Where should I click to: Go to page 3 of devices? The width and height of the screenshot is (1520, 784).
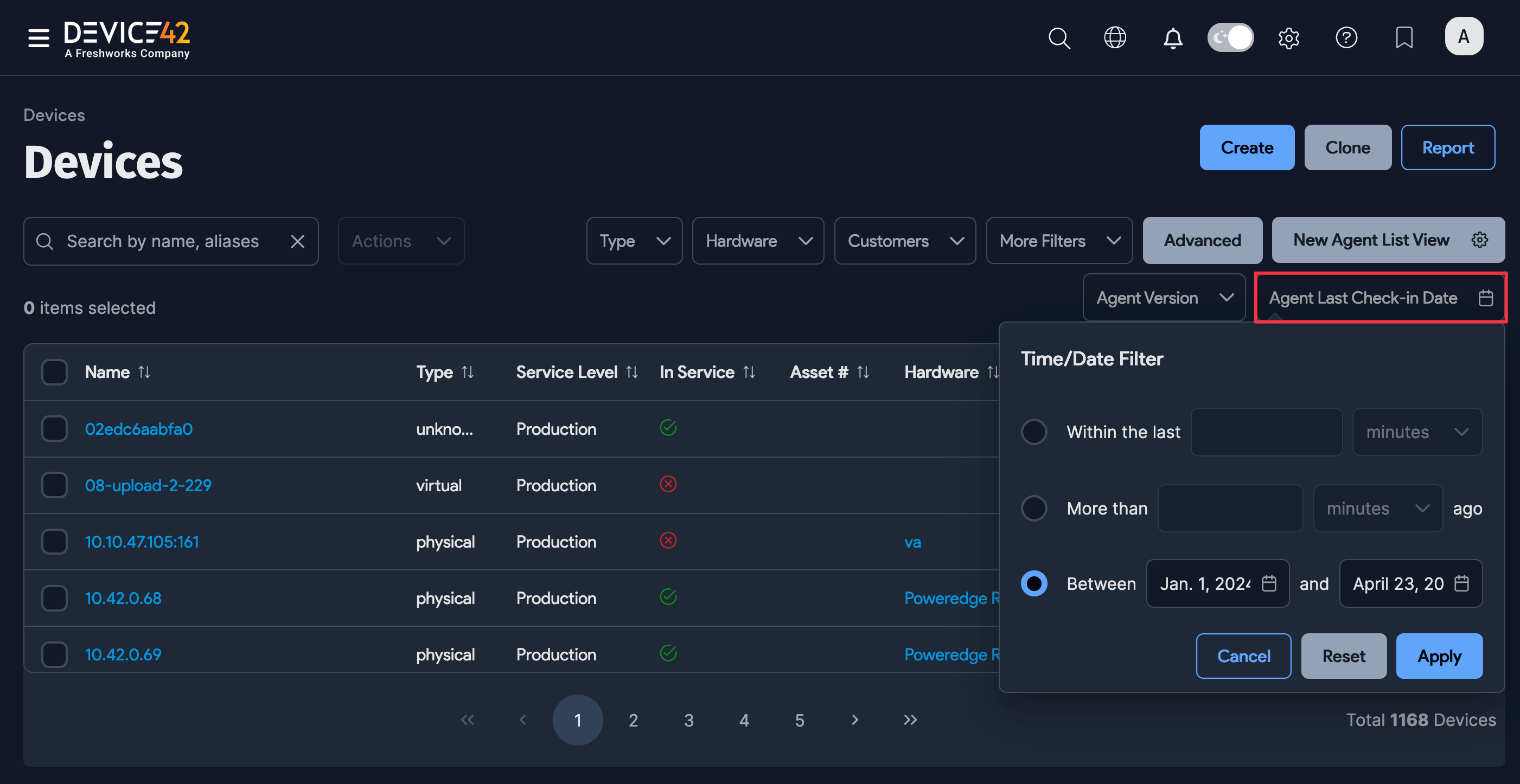click(x=688, y=720)
